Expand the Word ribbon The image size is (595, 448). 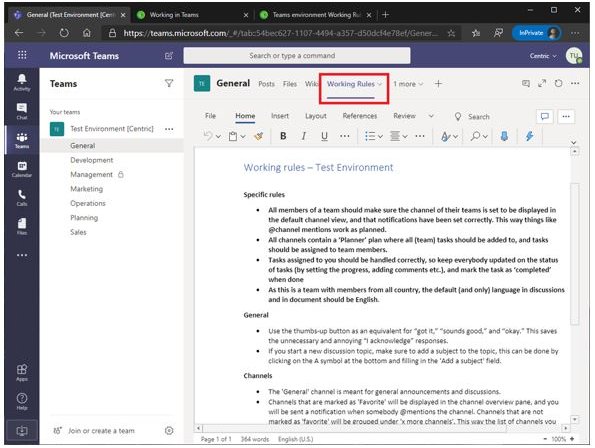[x=573, y=143]
